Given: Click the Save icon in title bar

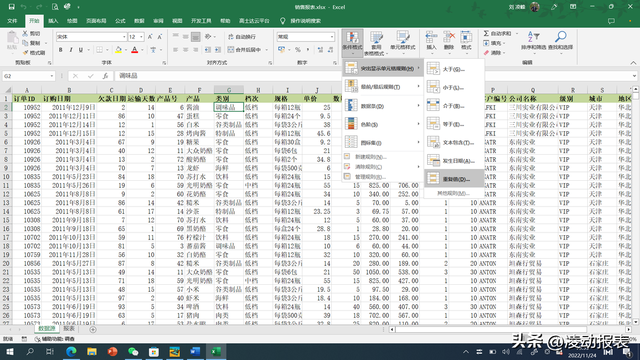Looking at the screenshot, I should [x=11, y=7].
